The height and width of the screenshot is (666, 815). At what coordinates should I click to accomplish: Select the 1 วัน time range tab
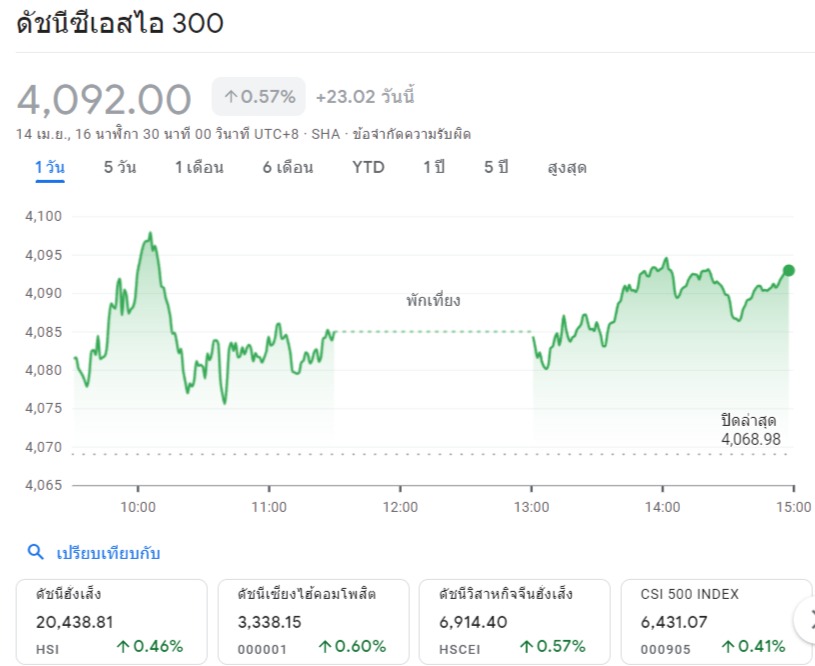[x=50, y=167]
